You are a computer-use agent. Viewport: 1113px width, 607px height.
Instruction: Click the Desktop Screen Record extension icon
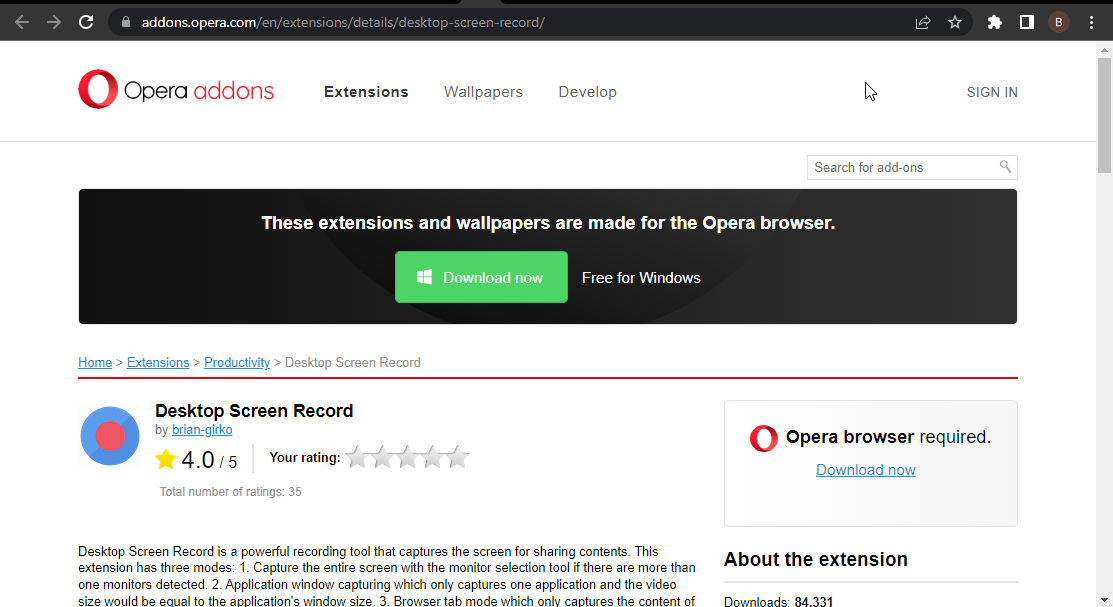(110, 436)
